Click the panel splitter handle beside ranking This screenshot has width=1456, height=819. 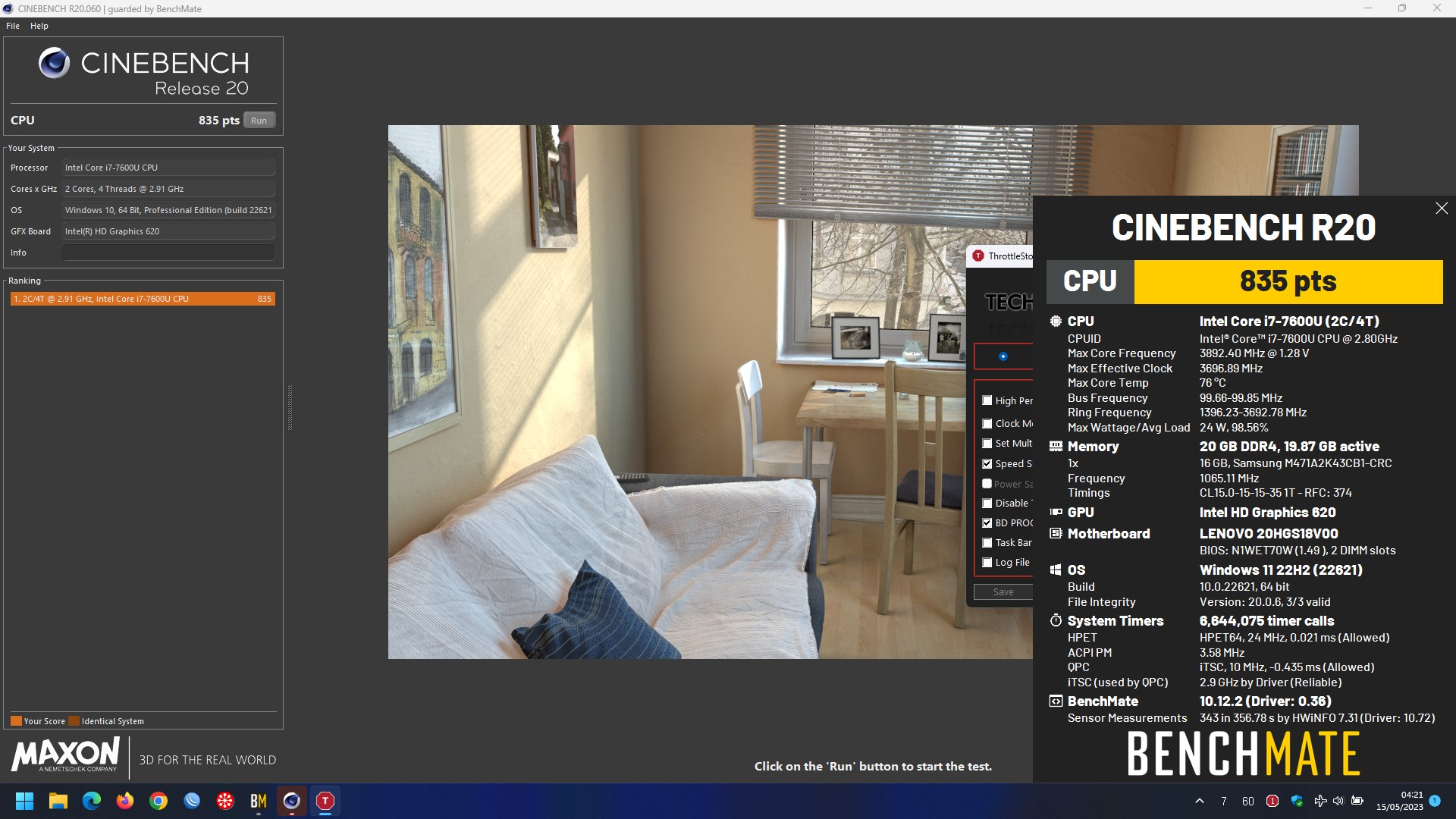pyautogui.click(x=290, y=408)
